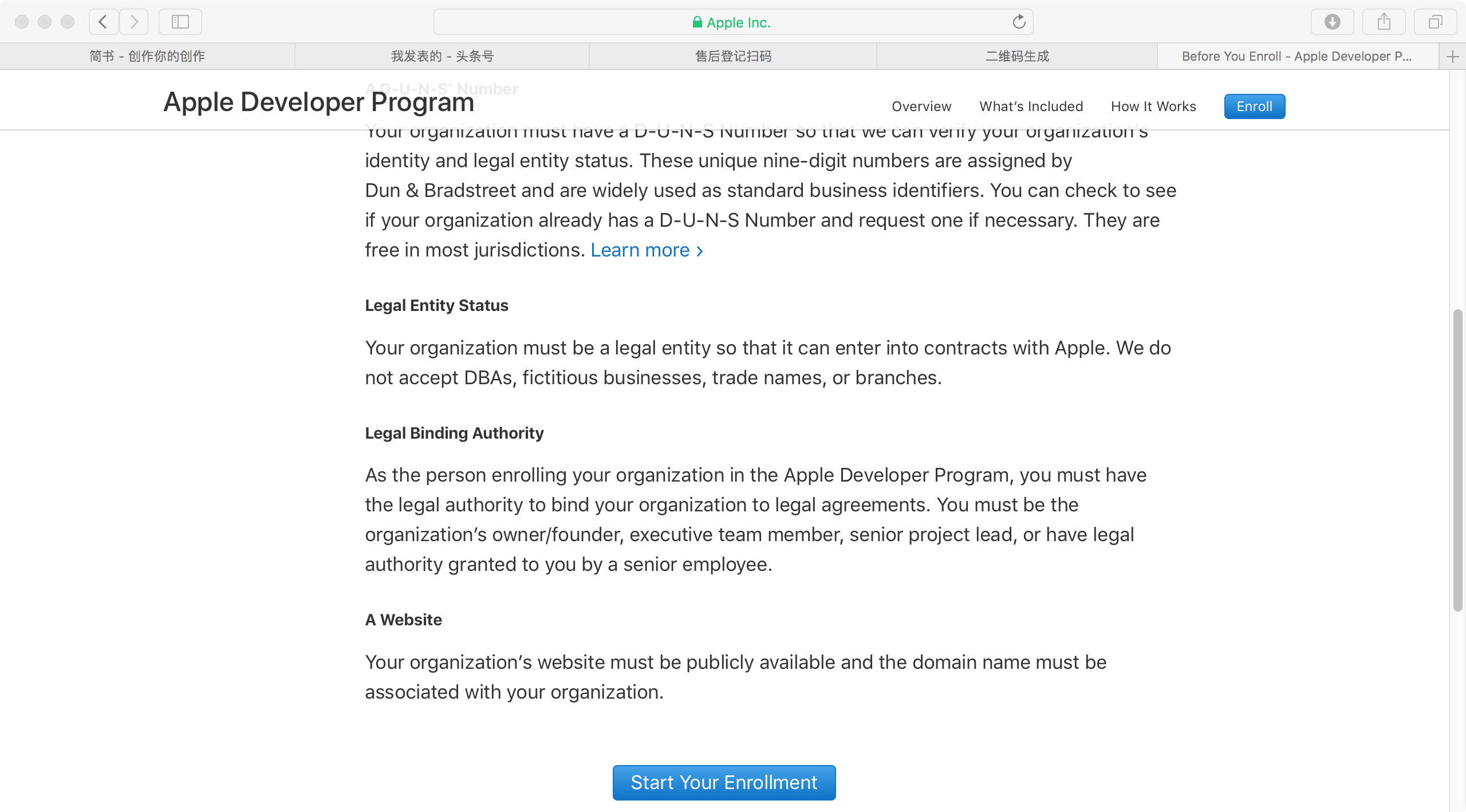Show the downloads list

tap(1332, 22)
